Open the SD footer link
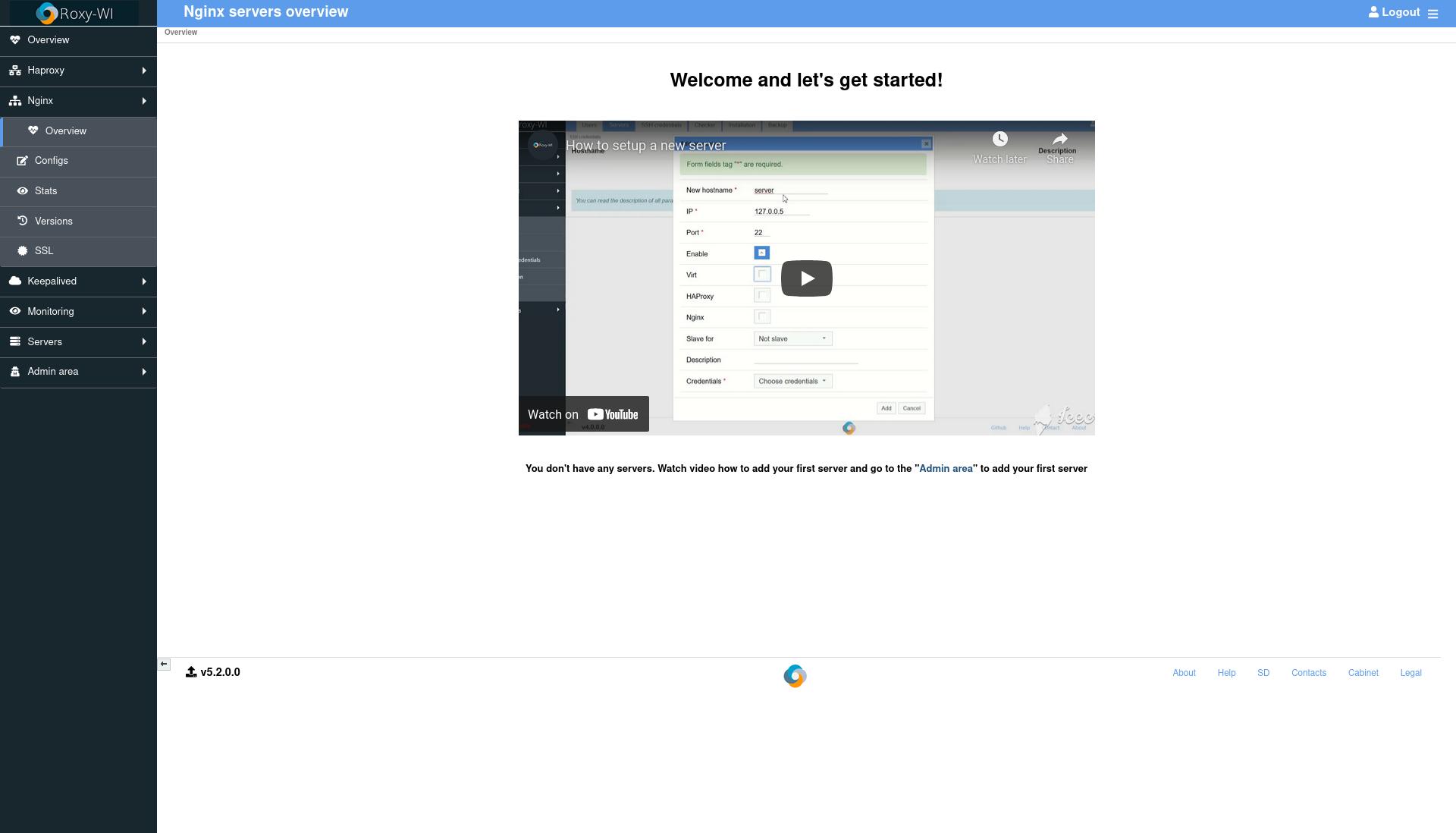The width and height of the screenshot is (1456, 833). (1263, 673)
